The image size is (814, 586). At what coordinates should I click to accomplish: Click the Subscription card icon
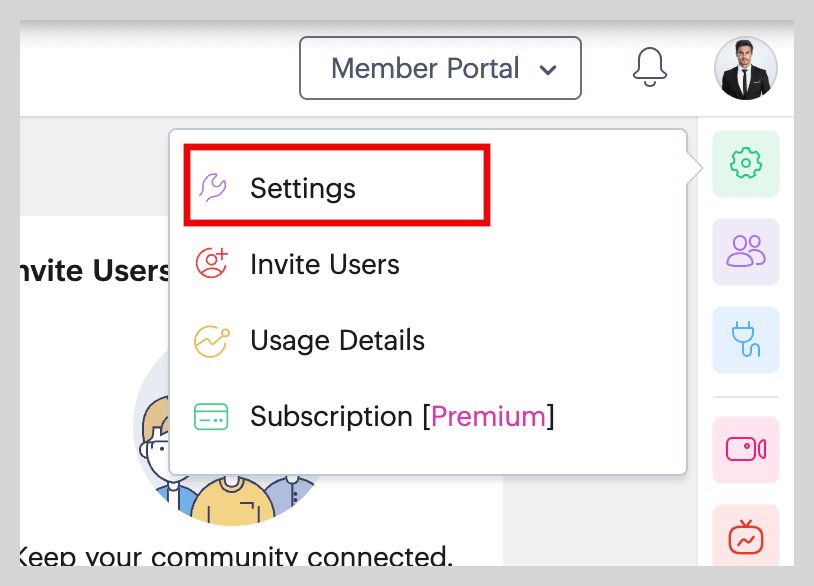tap(212, 416)
